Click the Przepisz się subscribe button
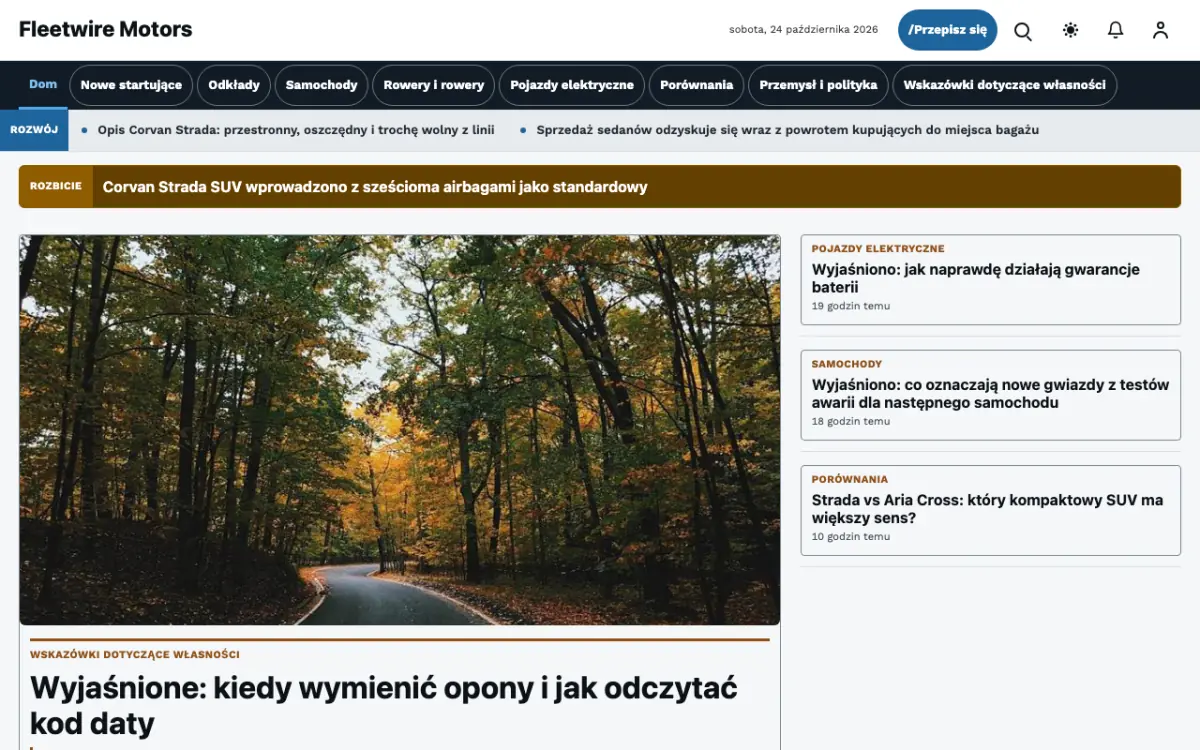Screen dimensions: 1200x750 coord(947,30)
